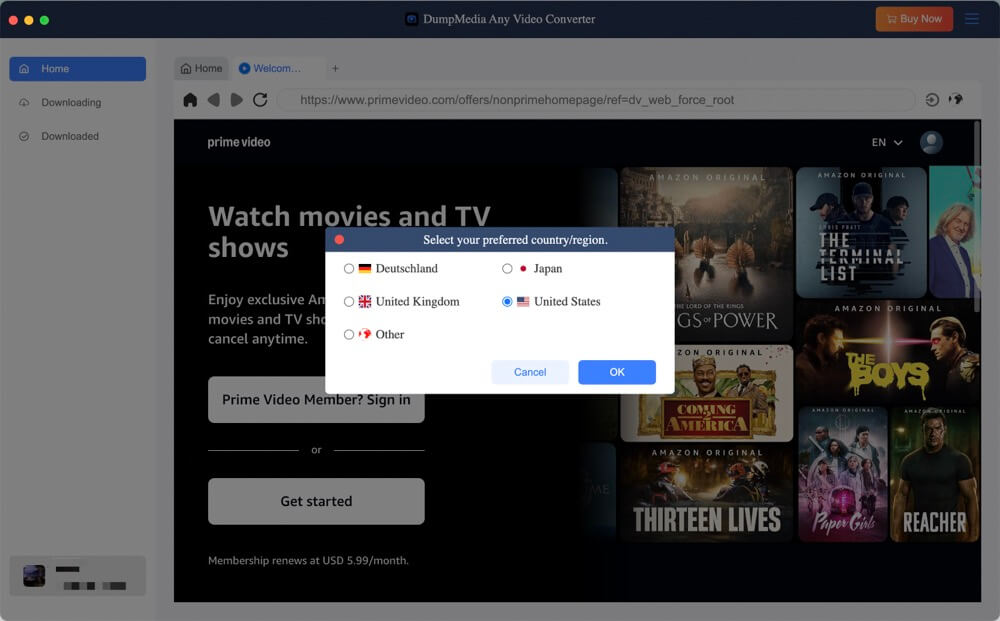Click the Downloading cloud icon in sidebar
Screen dimensions: 1000x621
pos(24,103)
